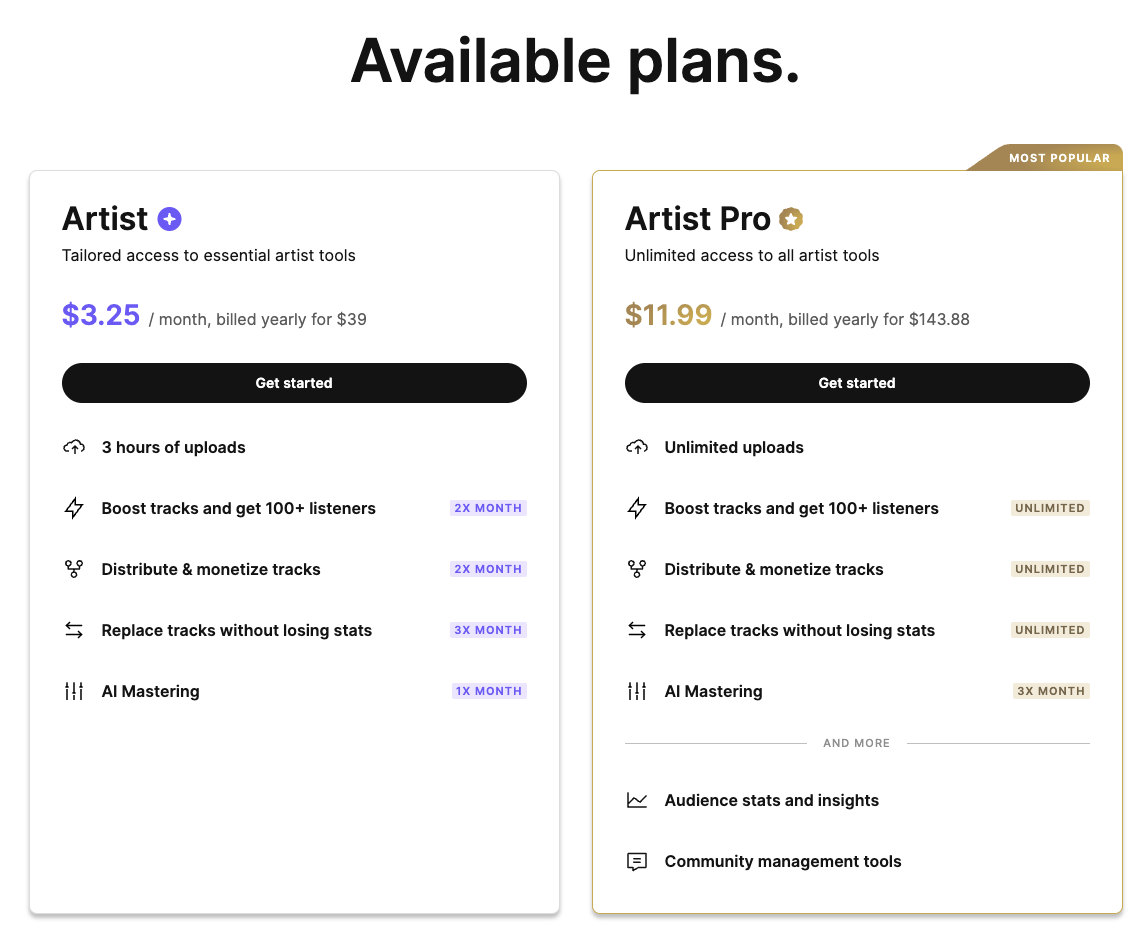
Task: Click Audience stats and insights feature text
Action: (x=771, y=800)
